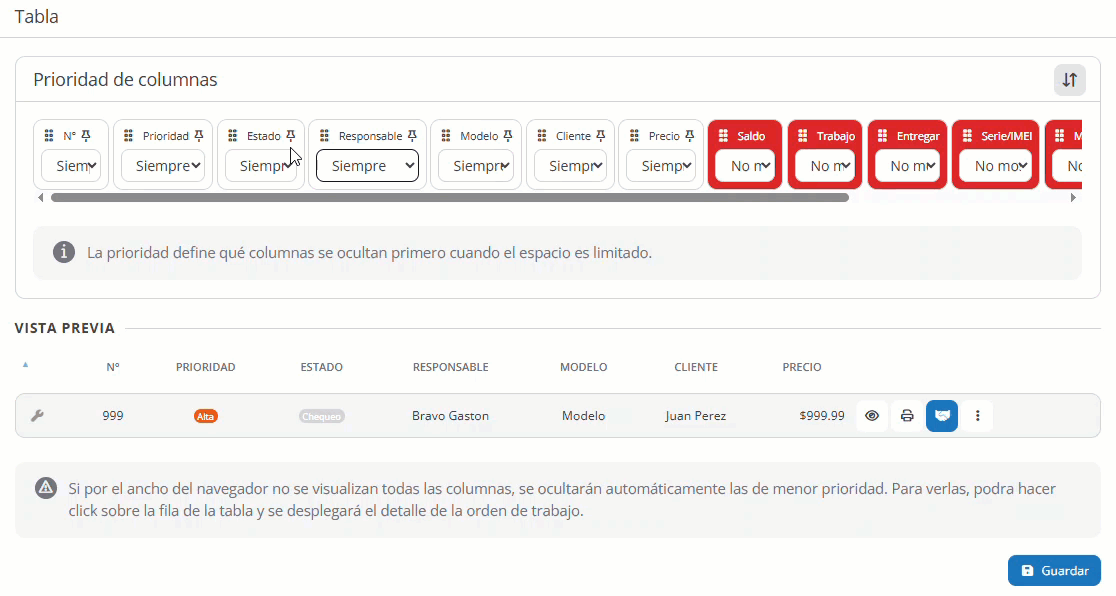Screen dimensions: 1116x596
Task: Sort by the PRIORIDAD column header
Action: click(x=206, y=367)
